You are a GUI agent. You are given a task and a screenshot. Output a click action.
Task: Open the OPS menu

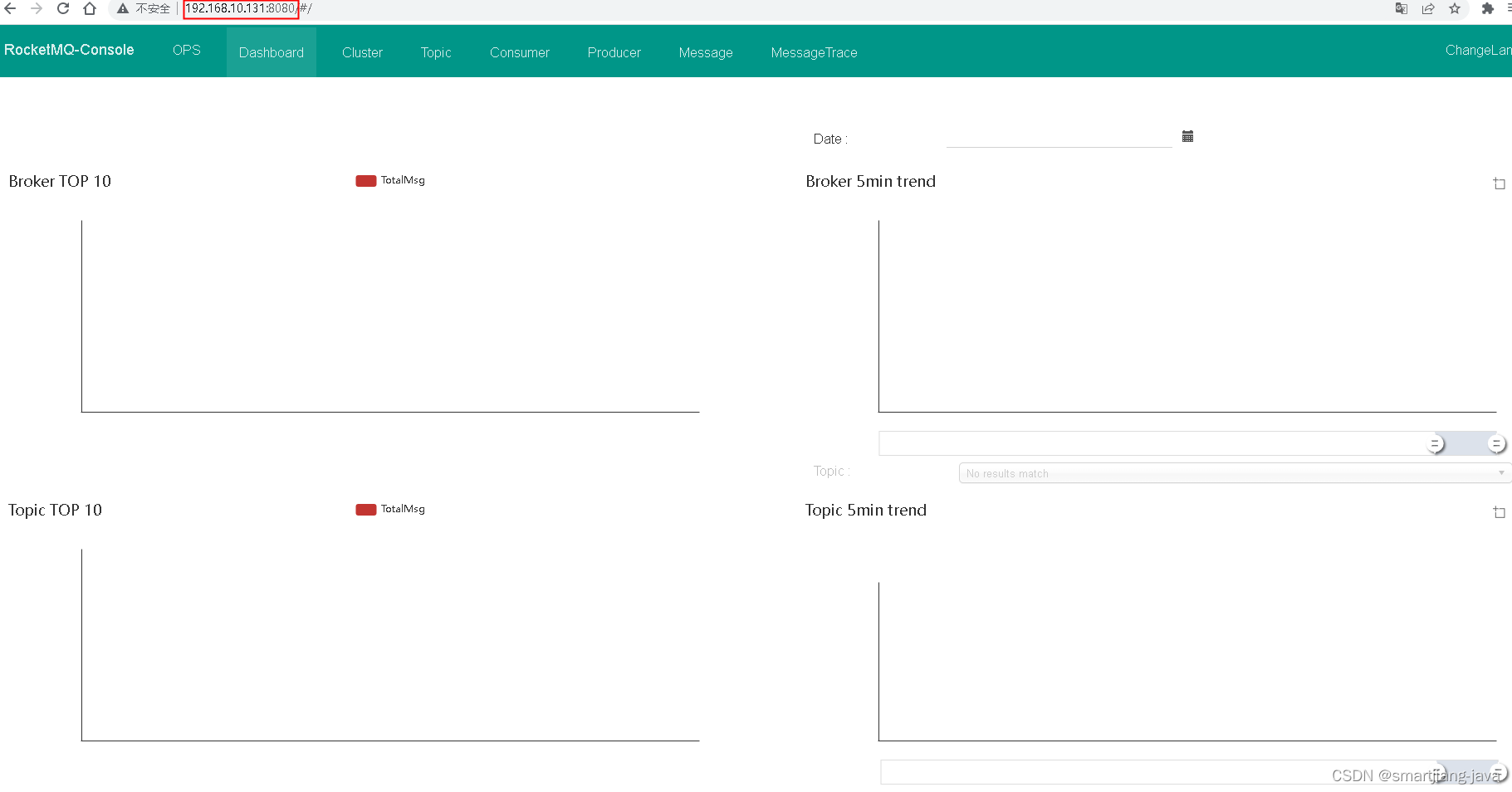tap(187, 50)
